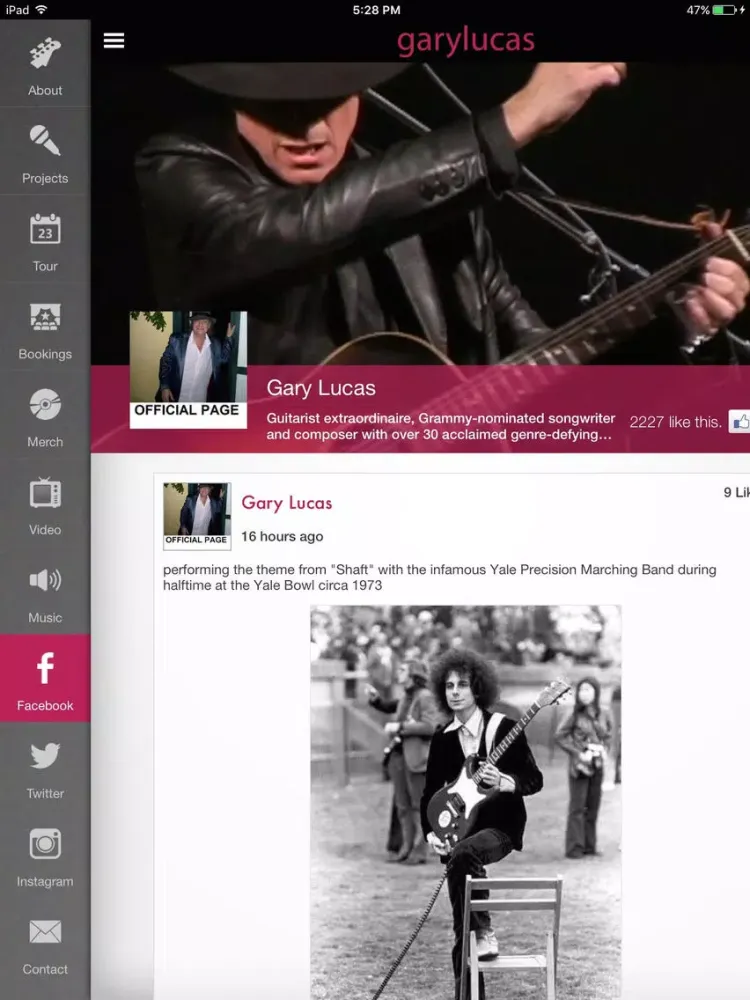This screenshot has width=750, height=1000.
Task: Open Instagram via the camera icon
Action: point(45,844)
